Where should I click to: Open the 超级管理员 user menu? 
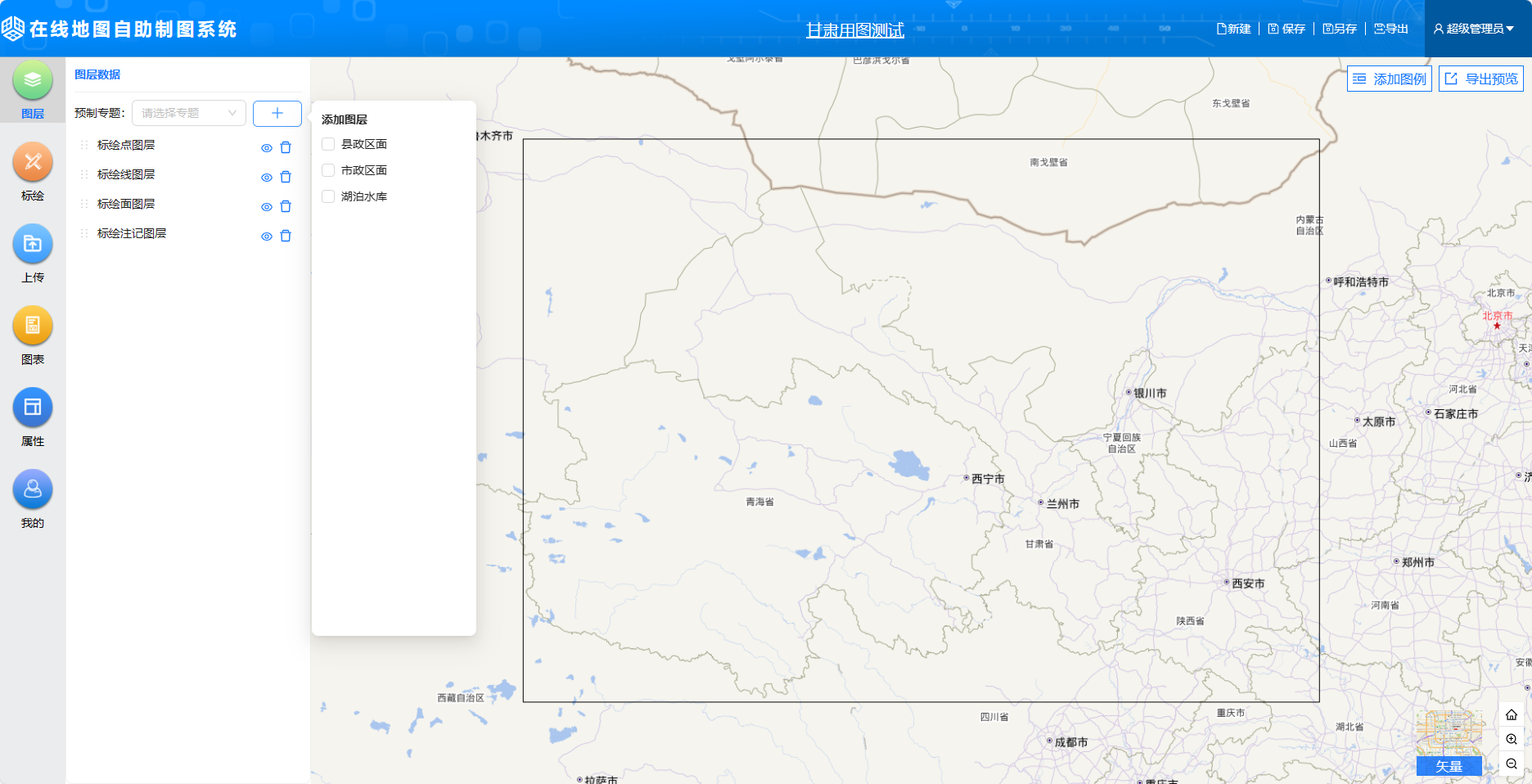coord(1474,29)
